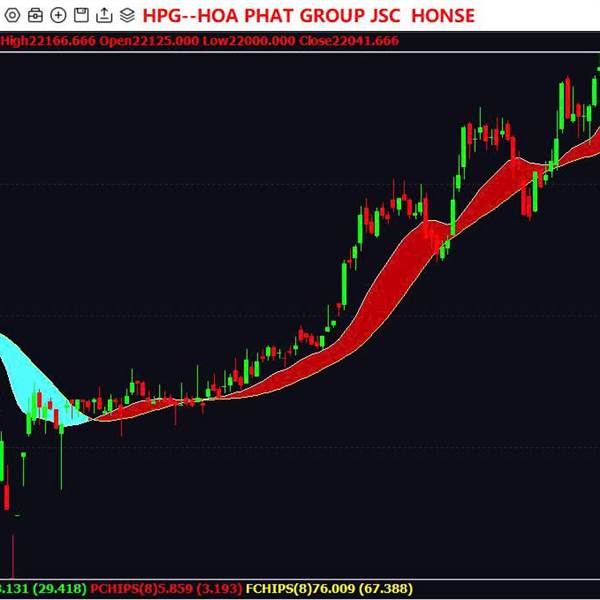Click the Low22000.000 value
Viewport: 600px width, 600px height.
tap(249, 41)
